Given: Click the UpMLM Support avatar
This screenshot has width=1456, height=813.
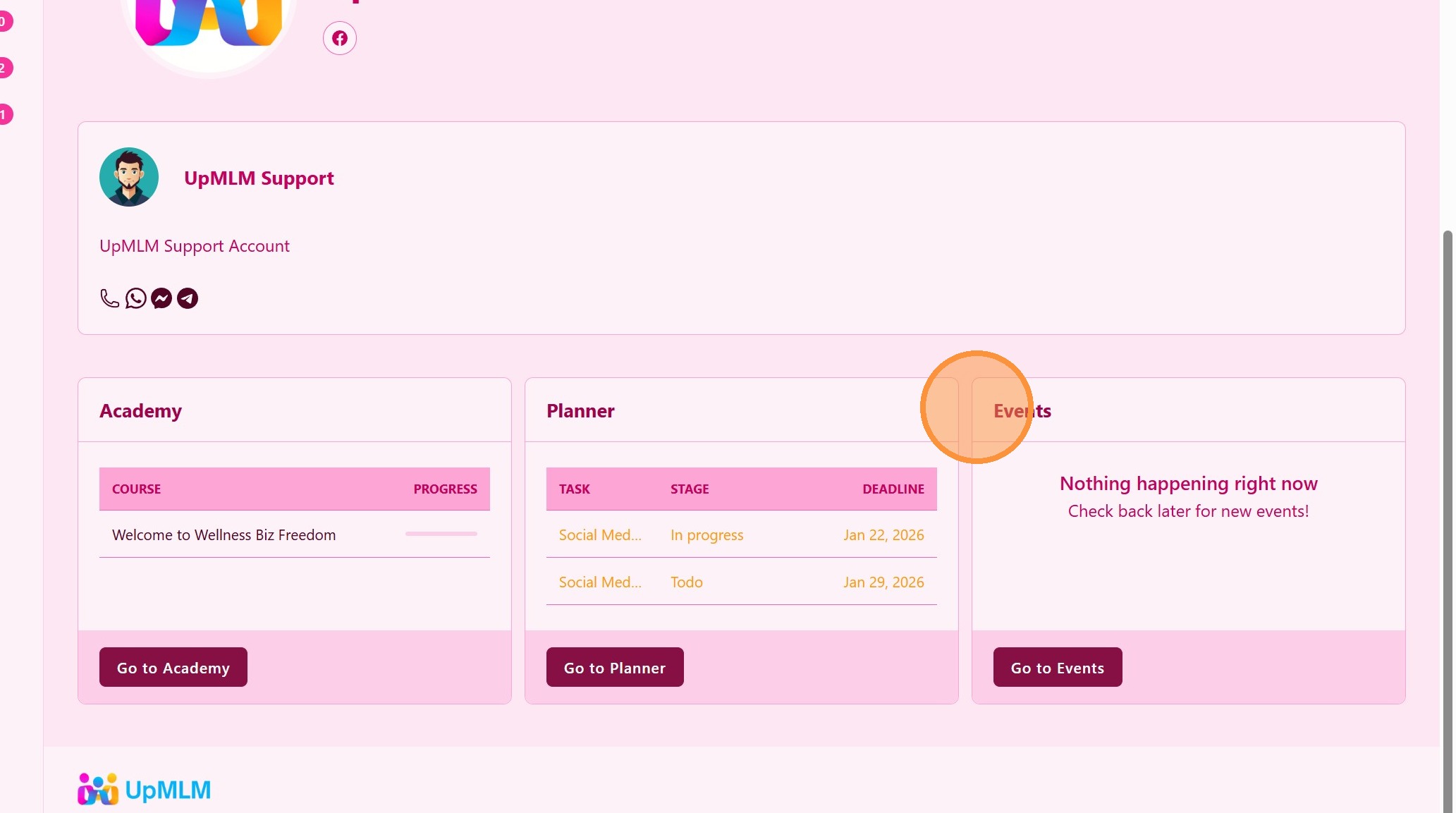Looking at the screenshot, I should [x=129, y=177].
